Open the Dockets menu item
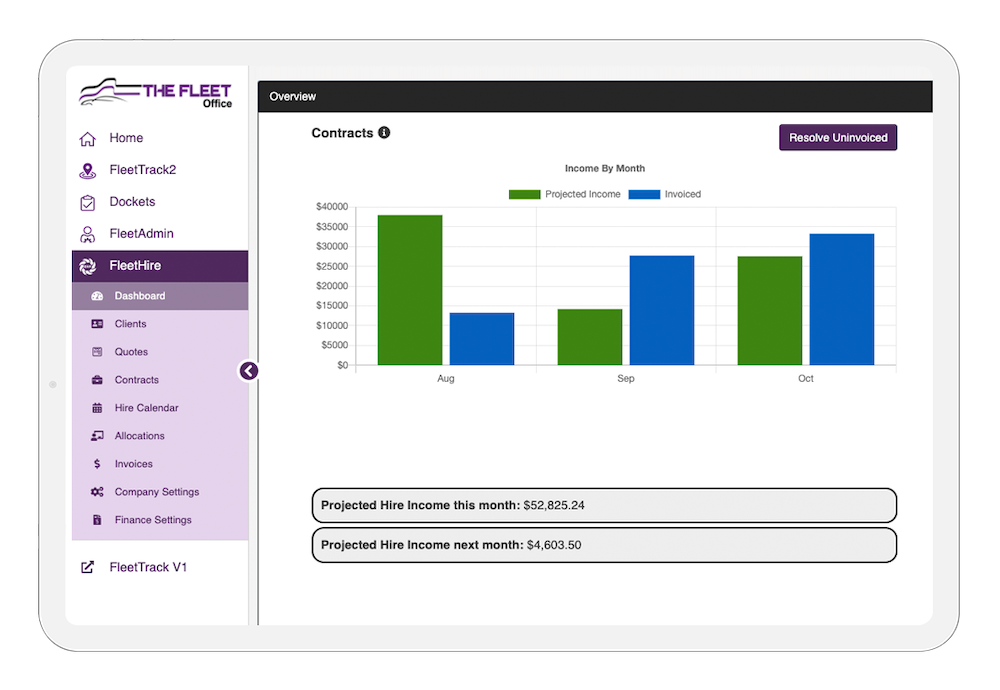This screenshot has height=690, width=1000. pyautogui.click(x=159, y=202)
